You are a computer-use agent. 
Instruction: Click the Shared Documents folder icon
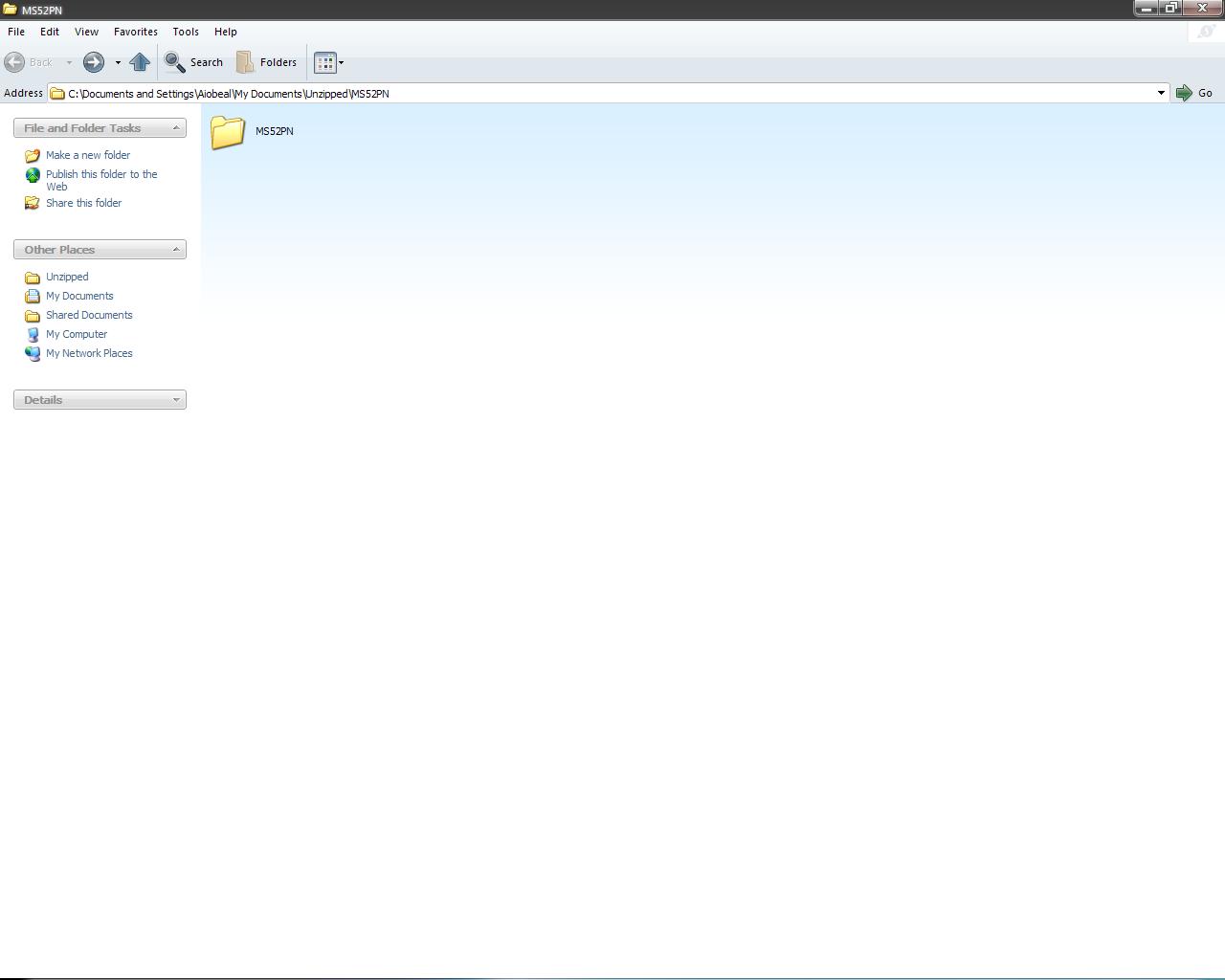click(x=33, y=316)
